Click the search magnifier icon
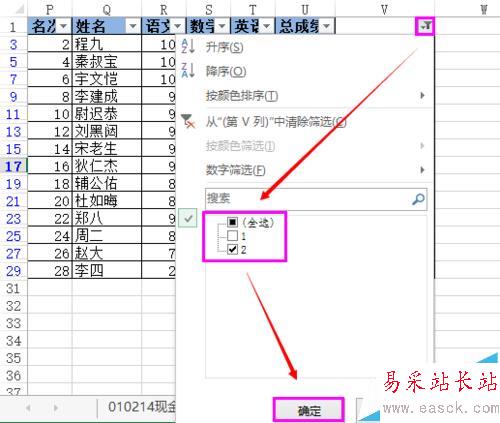This screenshot has height=423, width=500. [x=418, y=199]
